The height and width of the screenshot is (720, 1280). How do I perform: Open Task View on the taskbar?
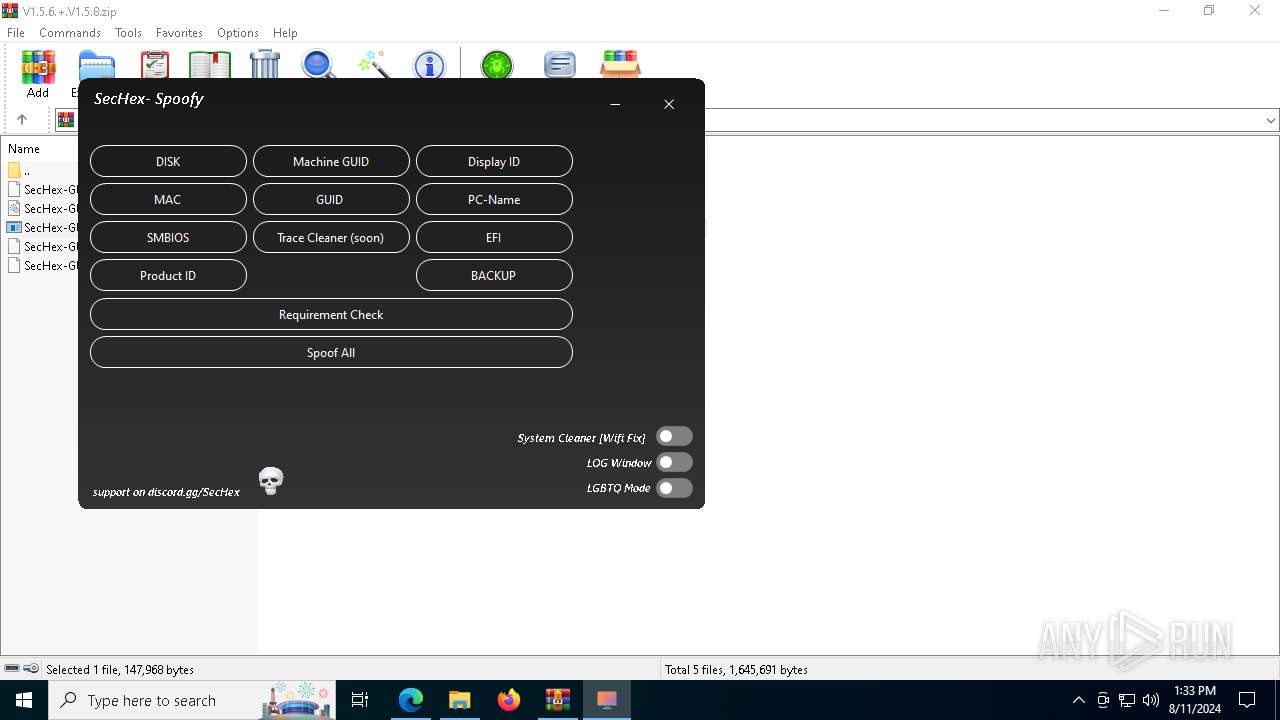(x=360, y=700)
